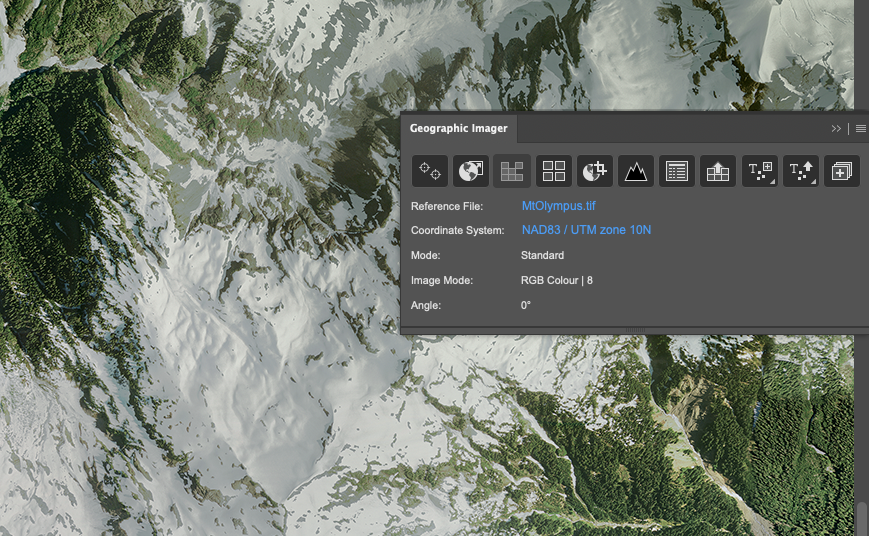Open the Terrain Shader mountain icon
This screenshot has width=869, height=536.
[636, 171]
